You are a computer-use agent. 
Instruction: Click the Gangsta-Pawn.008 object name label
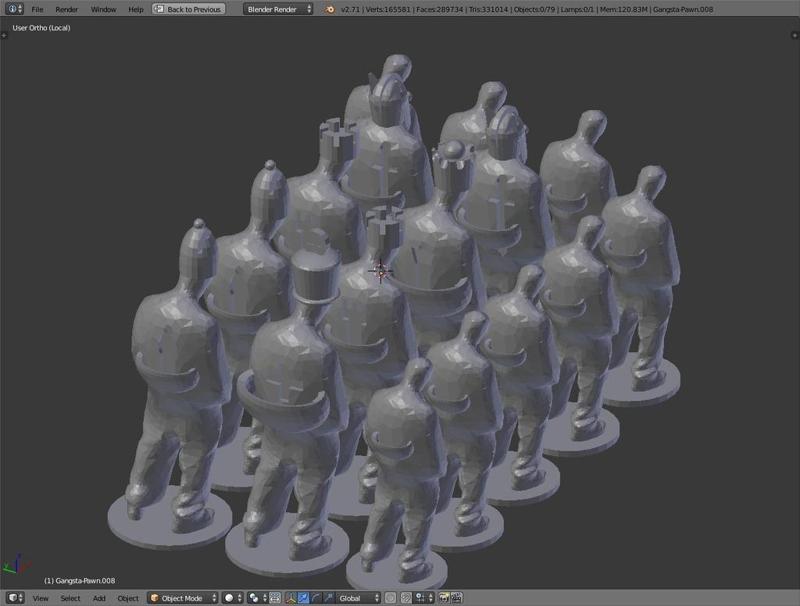click(80, 580)
